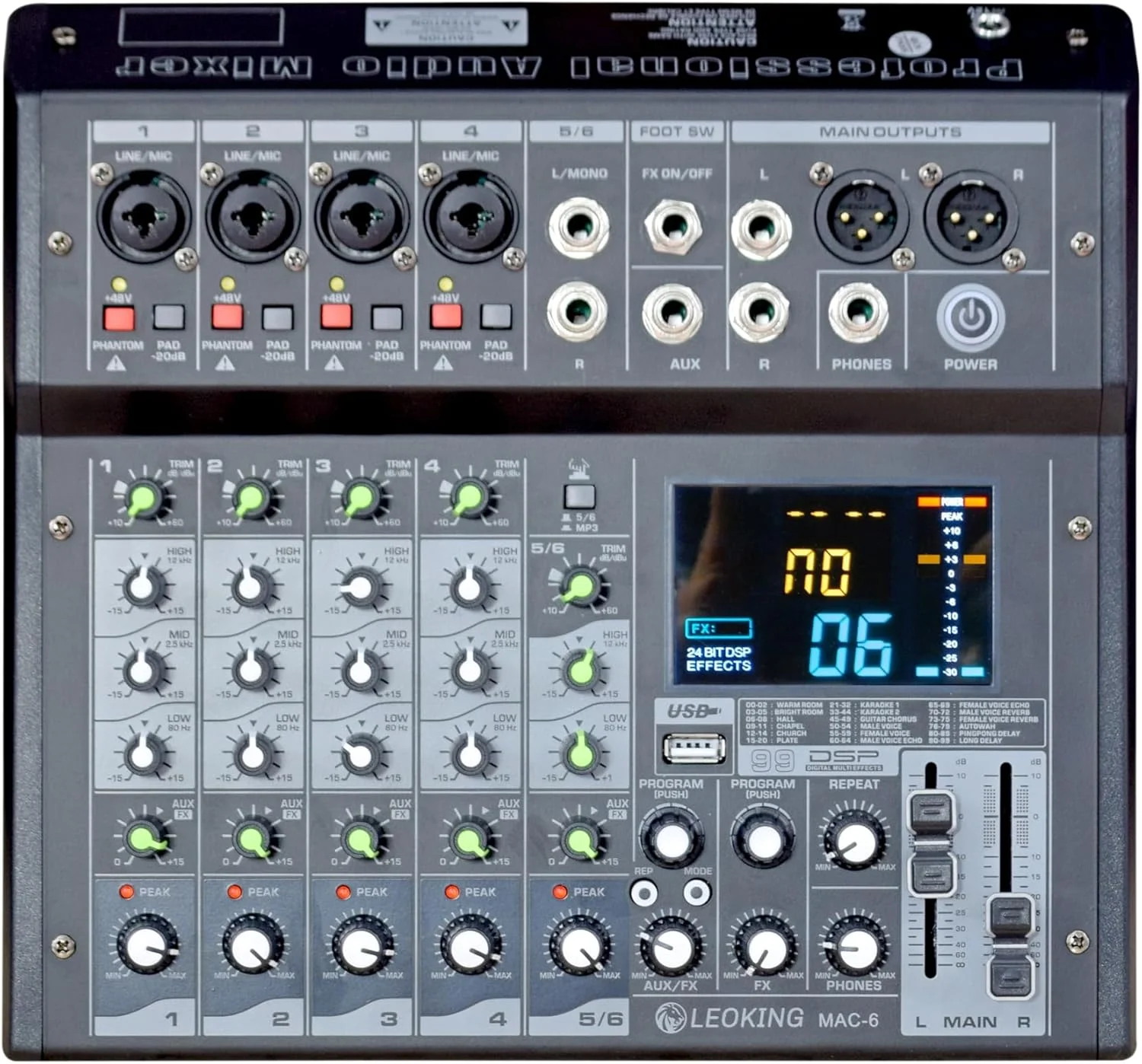Click channel 1 green TRIM knob
1142x1064 pixels.
pos(144,500)
